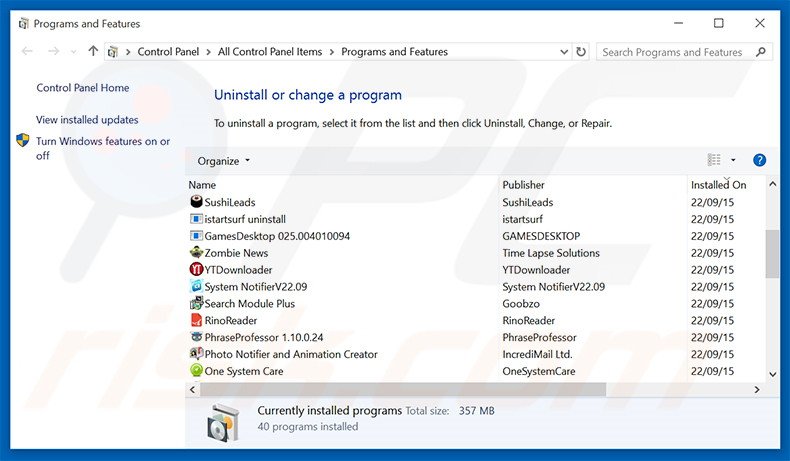The image size is (790, 461).
Task: Click the vertical scrollbar up arrow
Action: [772, 184]
